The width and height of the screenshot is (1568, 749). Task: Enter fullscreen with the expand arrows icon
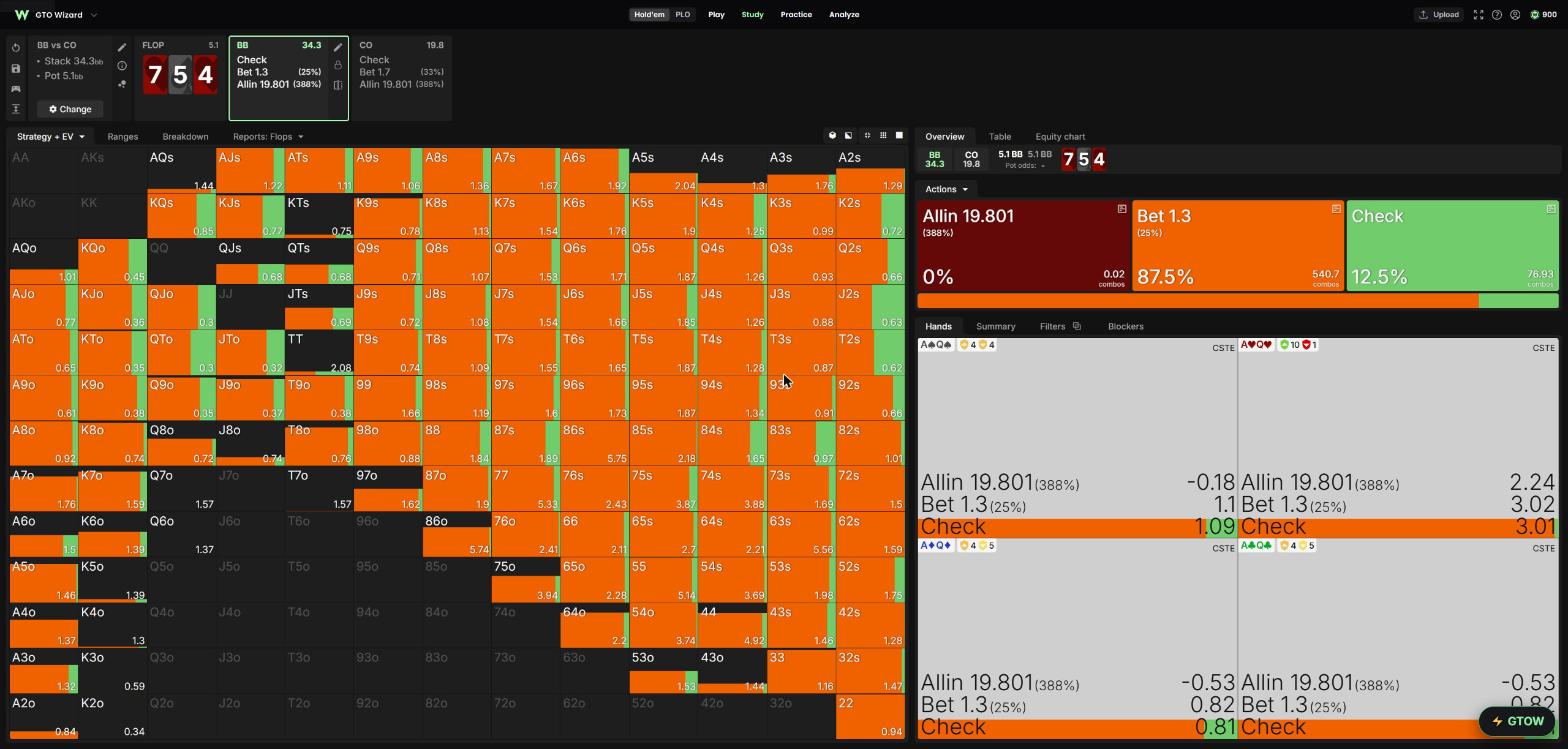(x=1478, y=15)
